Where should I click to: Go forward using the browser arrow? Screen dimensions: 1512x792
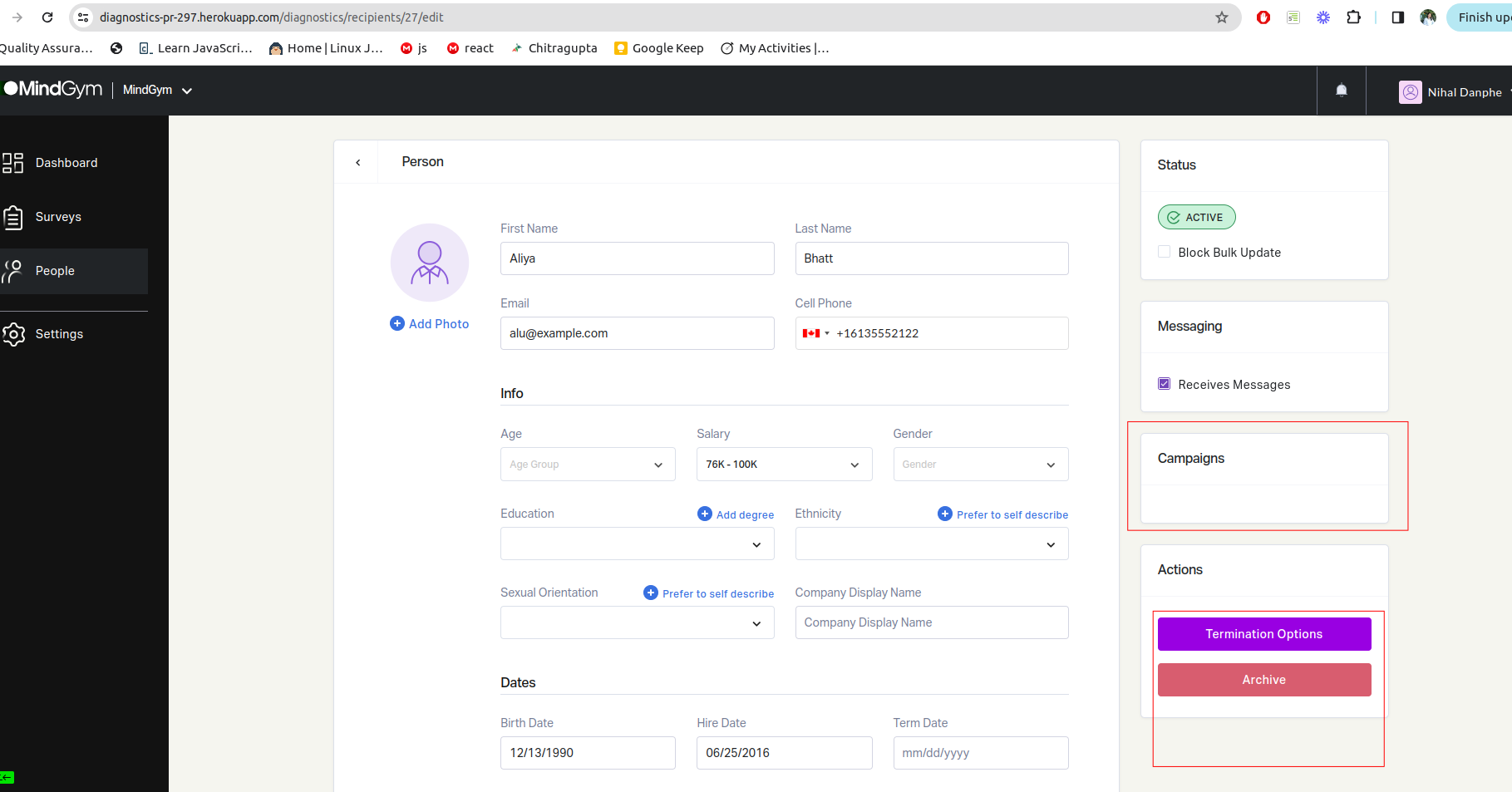17,17
